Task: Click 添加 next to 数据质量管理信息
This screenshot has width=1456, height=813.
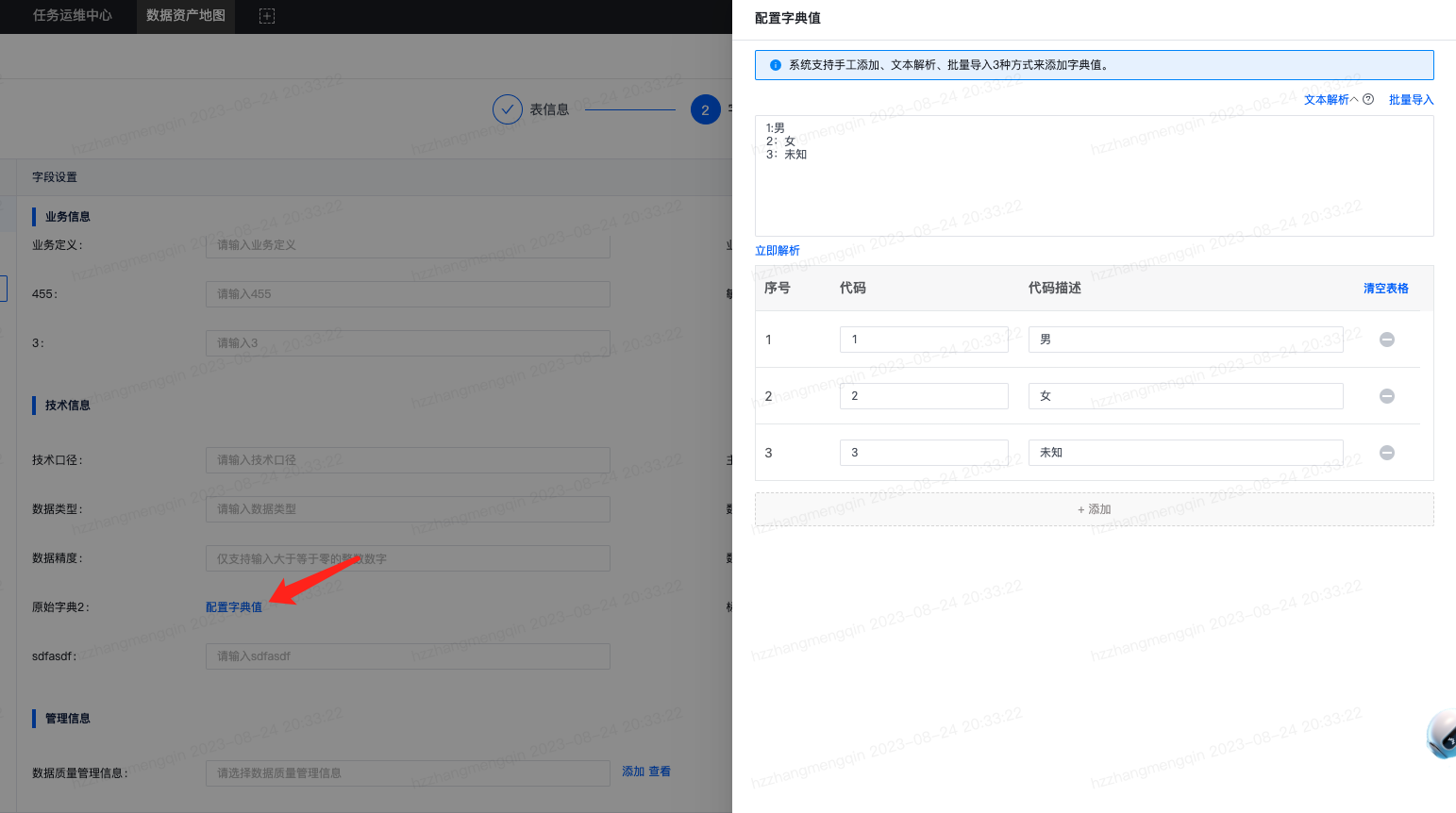Action: (633, 772)
